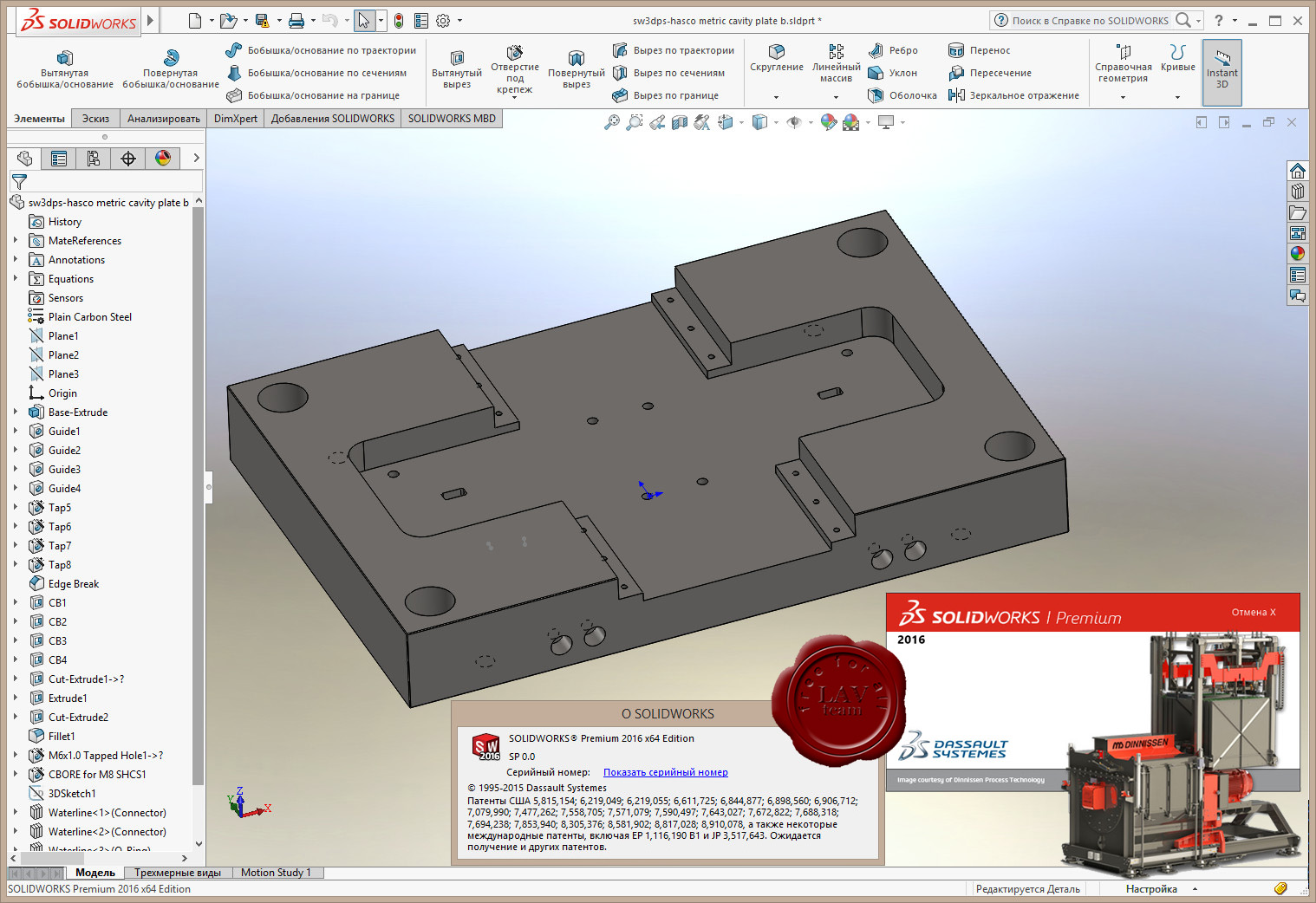Click Отмена X on the splash

1254,612
